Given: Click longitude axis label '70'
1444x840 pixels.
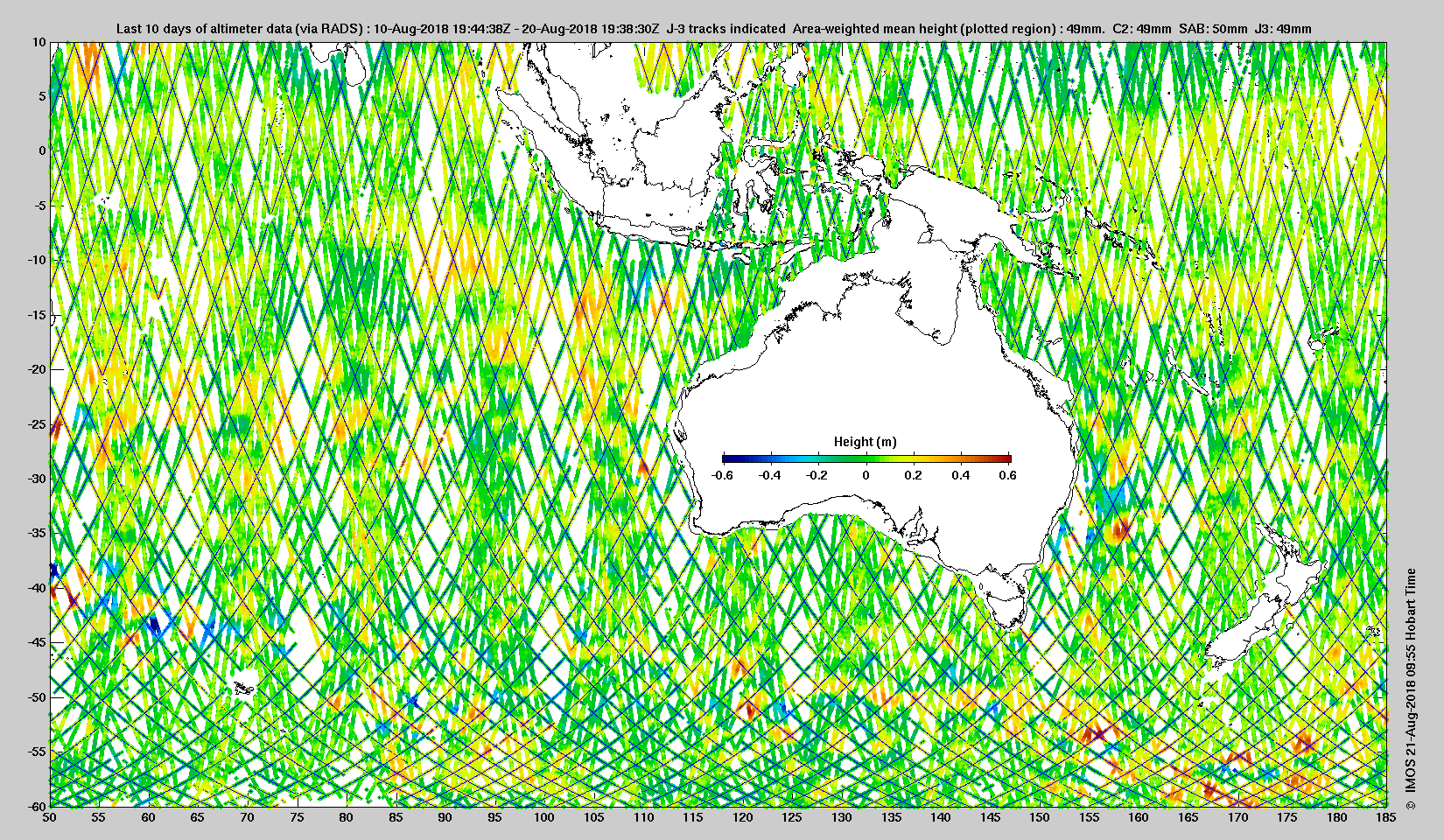Looking at the screenshot, I should [248, 817].
